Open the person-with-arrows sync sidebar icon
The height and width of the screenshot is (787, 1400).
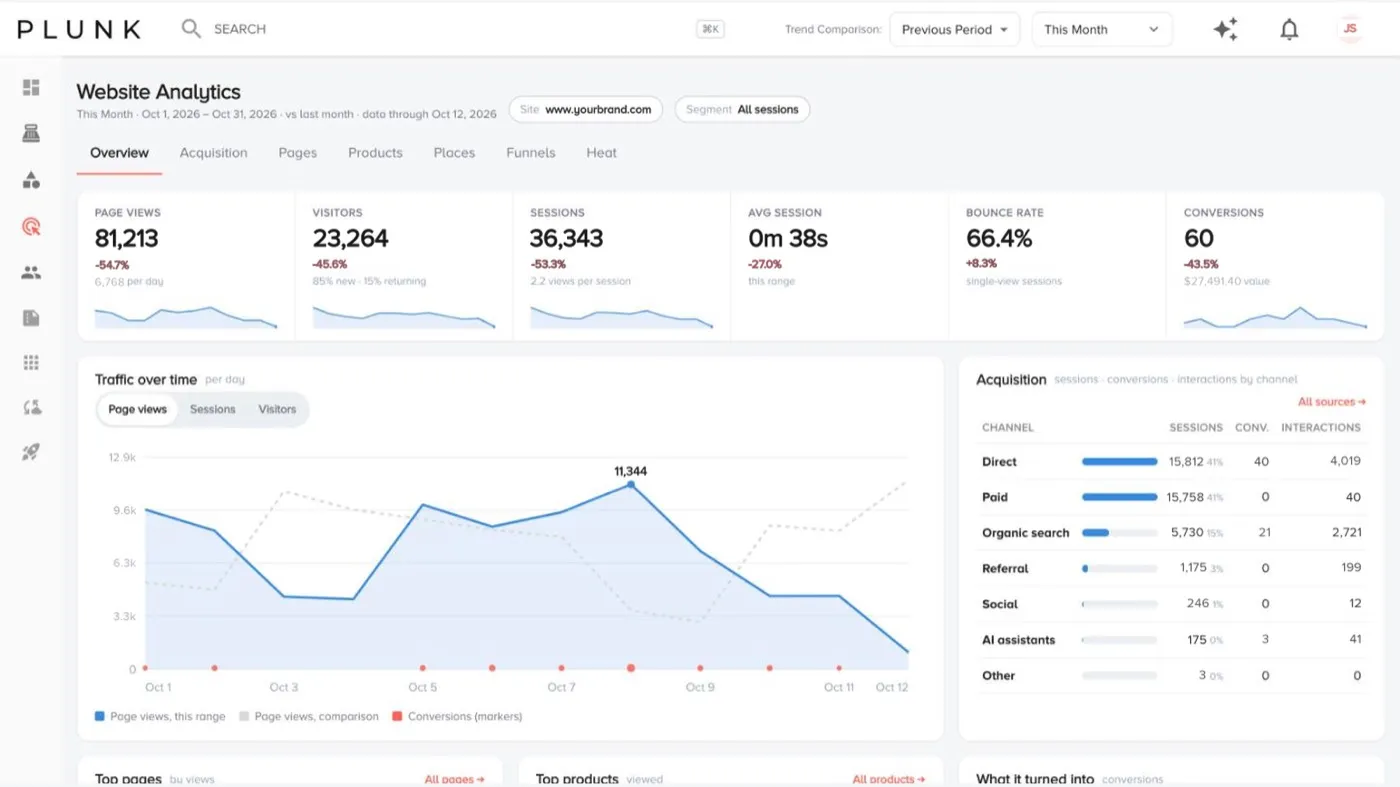(31, 407)
